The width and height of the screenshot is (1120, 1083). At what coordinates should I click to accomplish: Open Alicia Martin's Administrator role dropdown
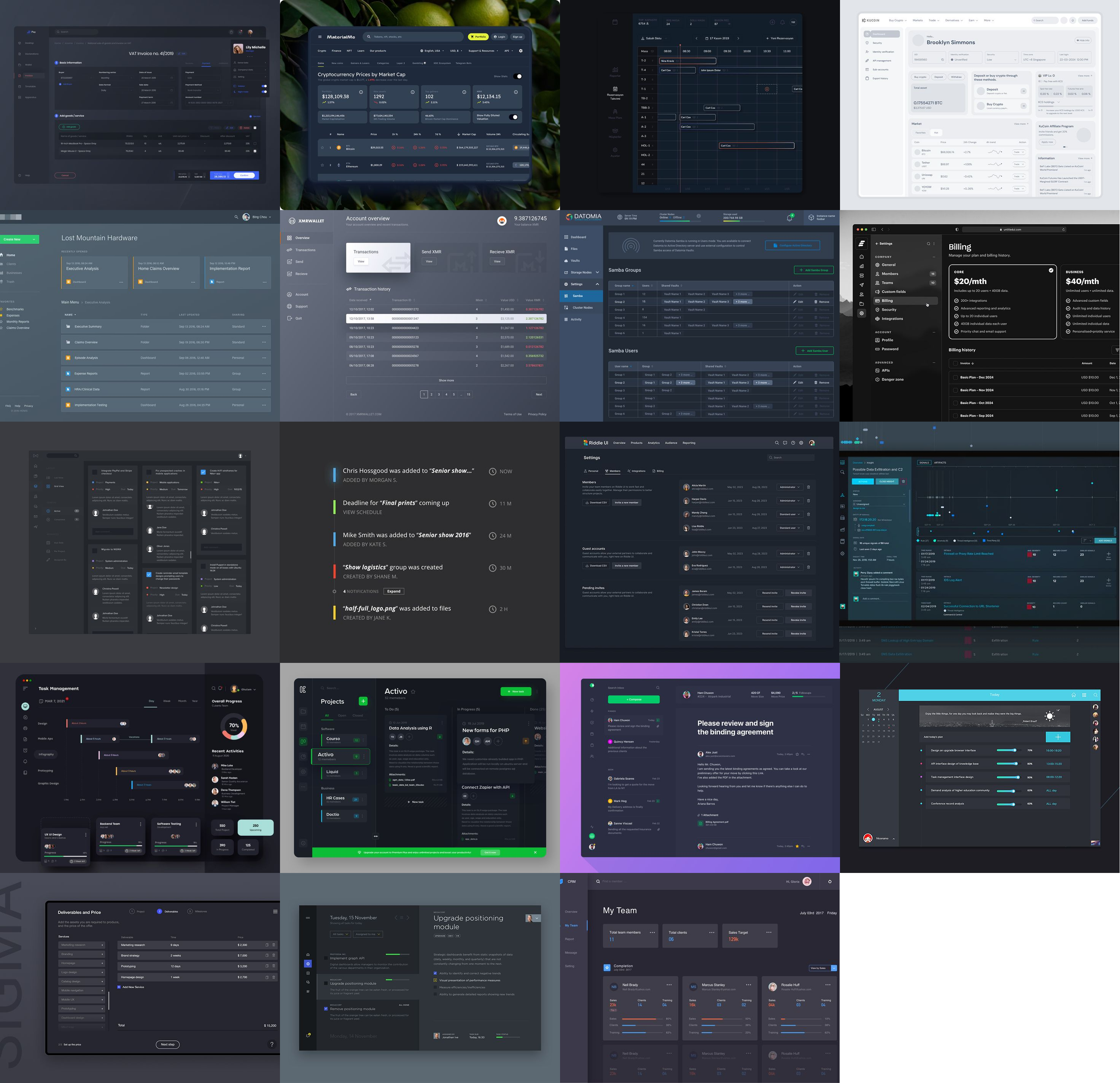(x=790, y=487)
